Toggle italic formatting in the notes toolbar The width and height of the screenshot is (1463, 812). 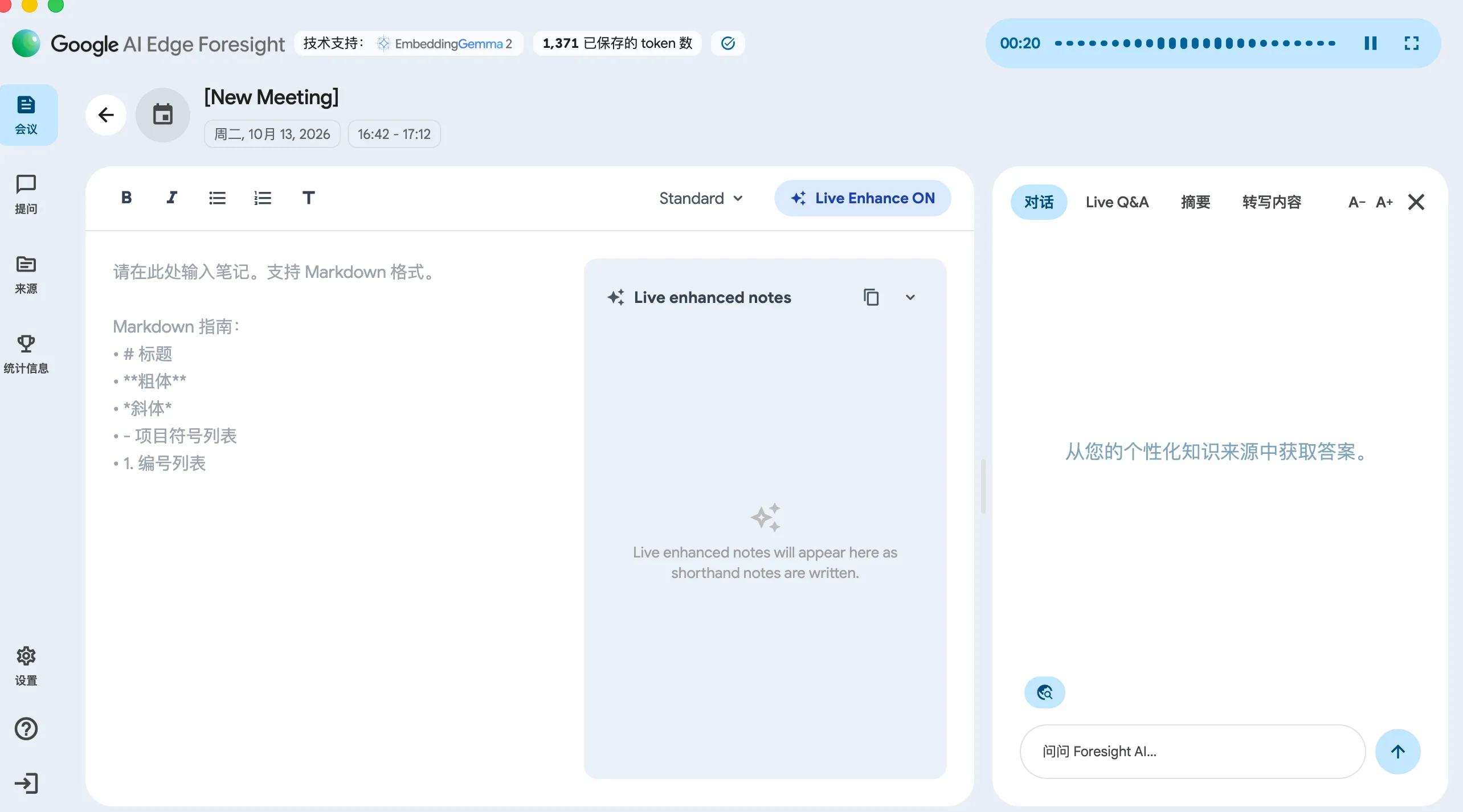tap(171, 198)
